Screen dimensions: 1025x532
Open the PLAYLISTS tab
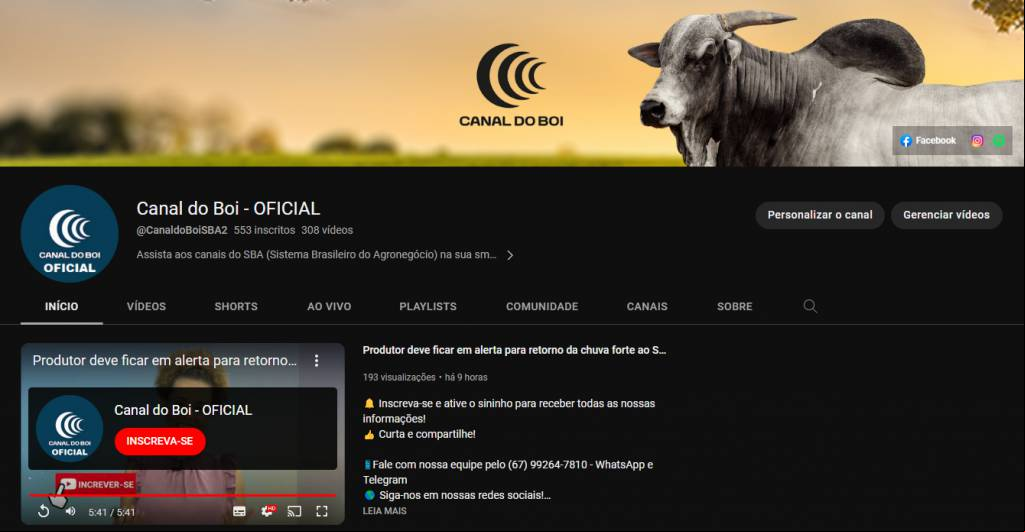tap(428, 307)
